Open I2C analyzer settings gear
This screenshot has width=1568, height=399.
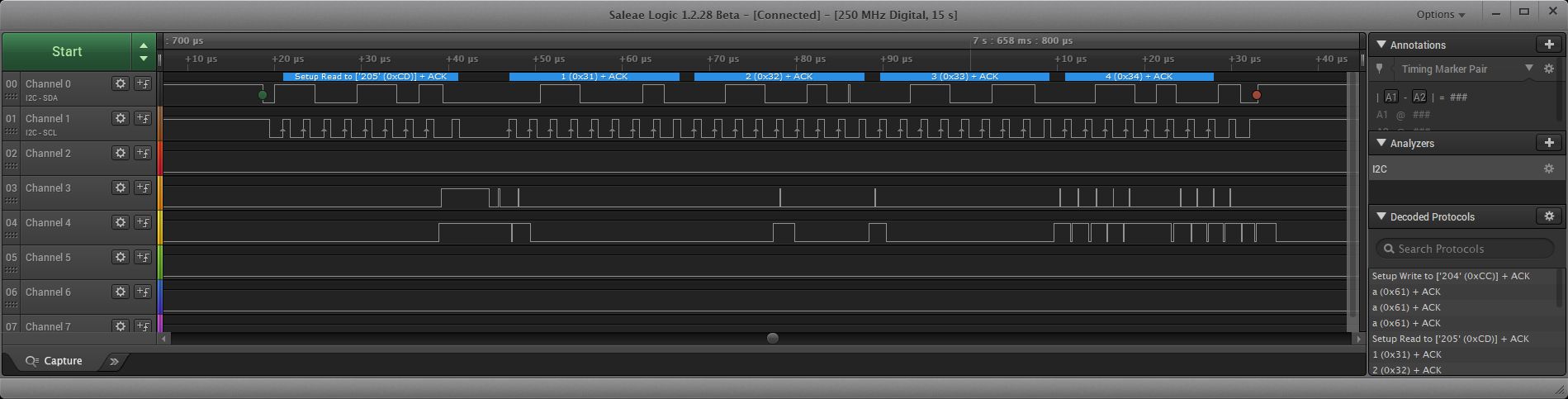pyautogui.click(x=1549, y=169)
